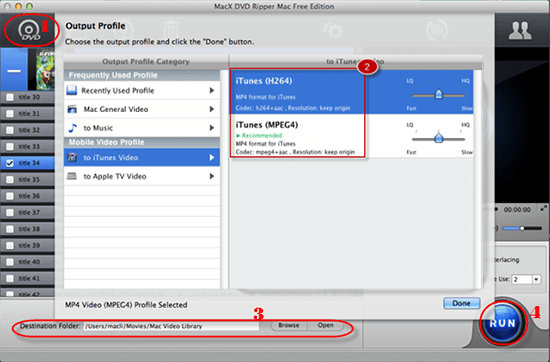Click the Mobile Video Profile header

click(x=142, y=142)
